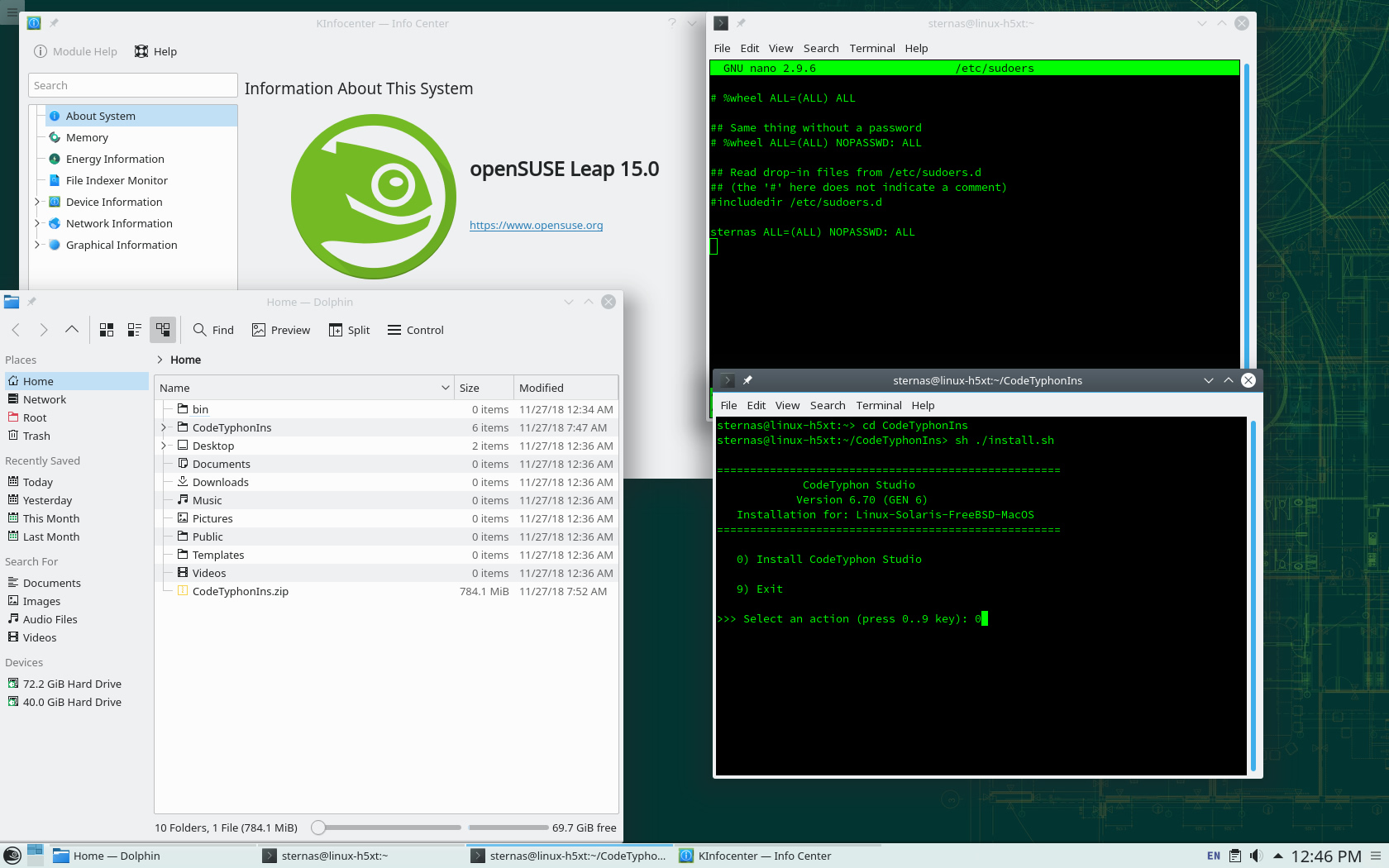Click Home breadcrumb in Dolphin
Image resolution: width=1389 pixels, height=868 pixels.
coord(185,360)
